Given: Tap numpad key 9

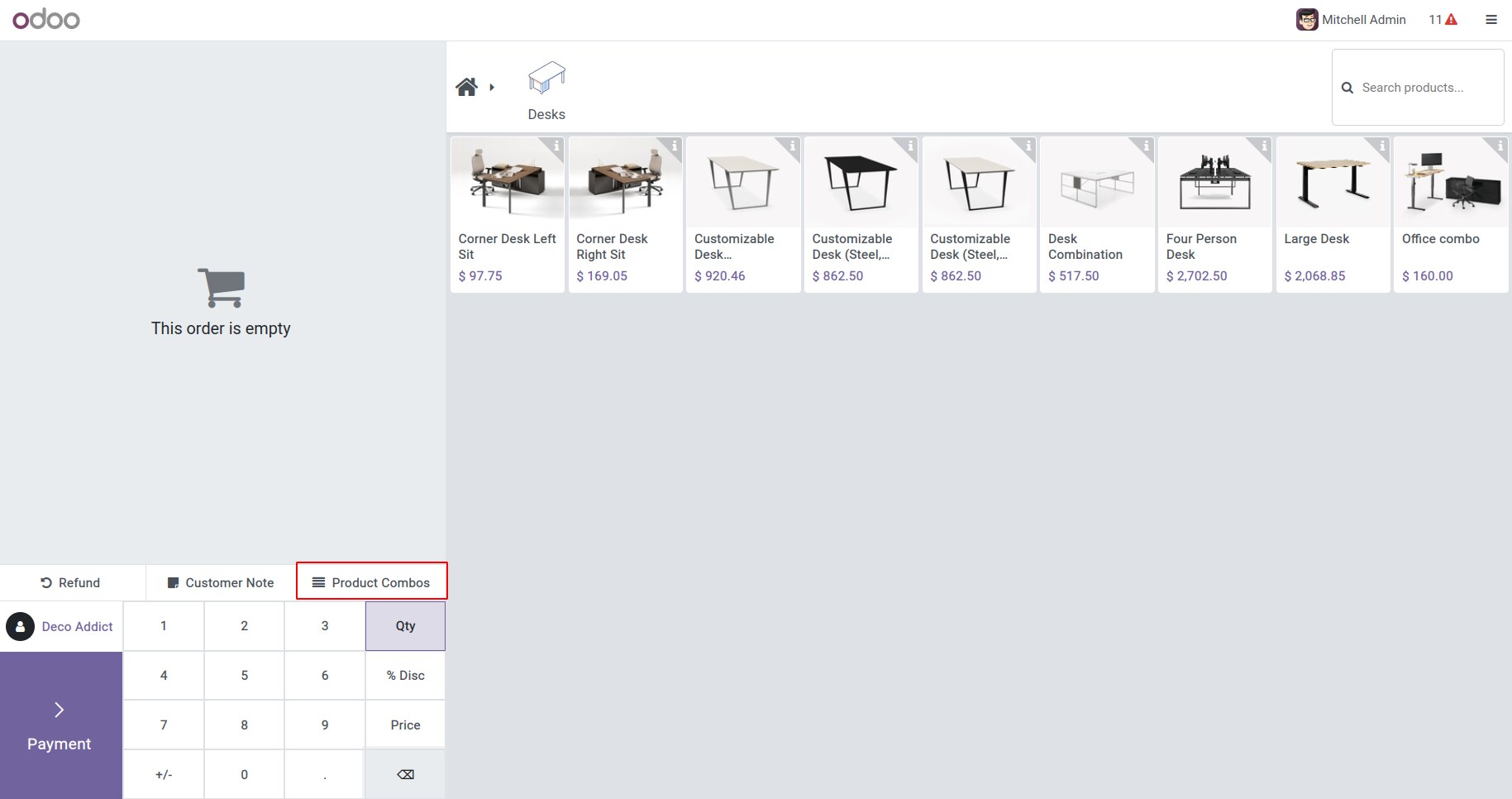Looking at the screenshot, I should pyautogui.click(x=325, y=725).
